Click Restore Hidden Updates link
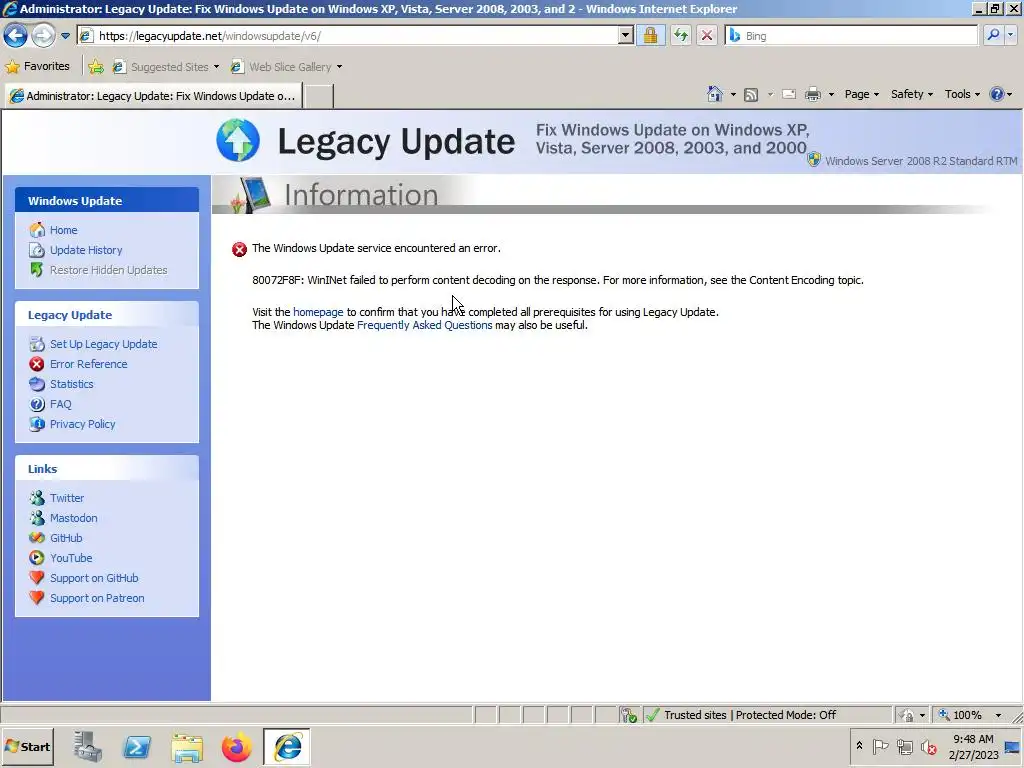Image resolution: width=1024 pixels, height=768 pixels. [x=108, y=270]
